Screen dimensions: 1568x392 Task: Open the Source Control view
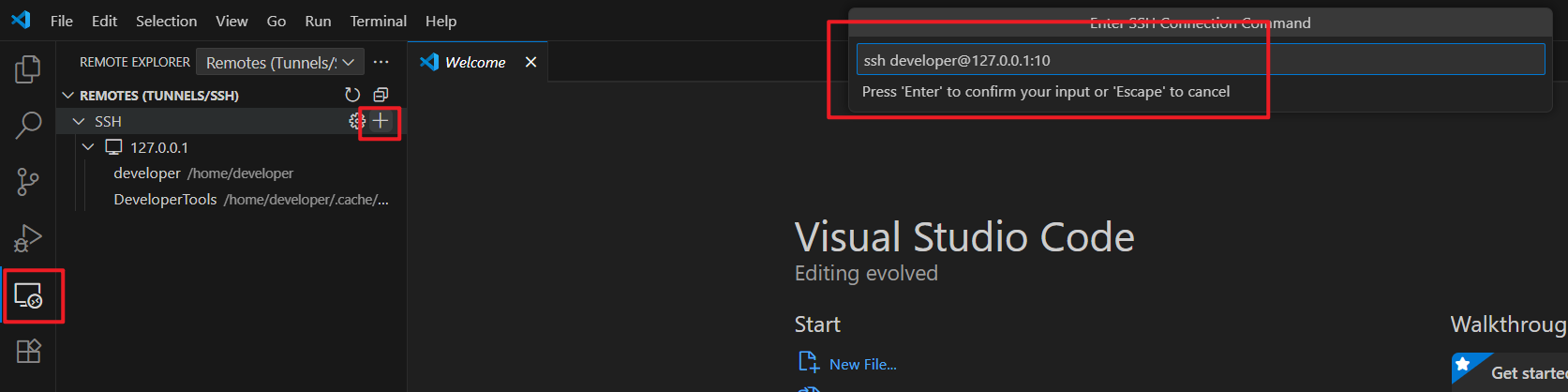(x=28, y=182)
